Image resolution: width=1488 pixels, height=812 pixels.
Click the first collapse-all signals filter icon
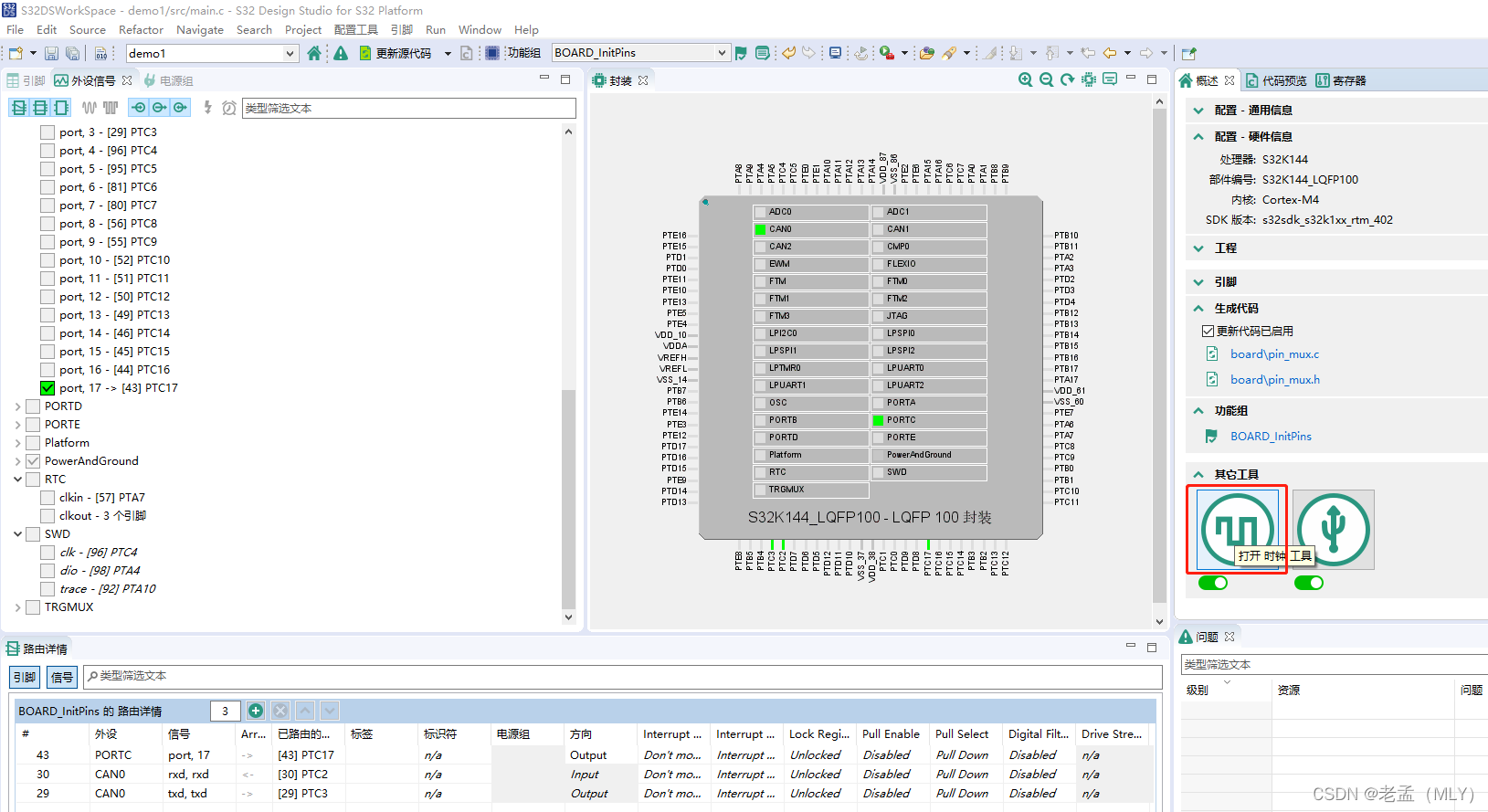[19, 108]
